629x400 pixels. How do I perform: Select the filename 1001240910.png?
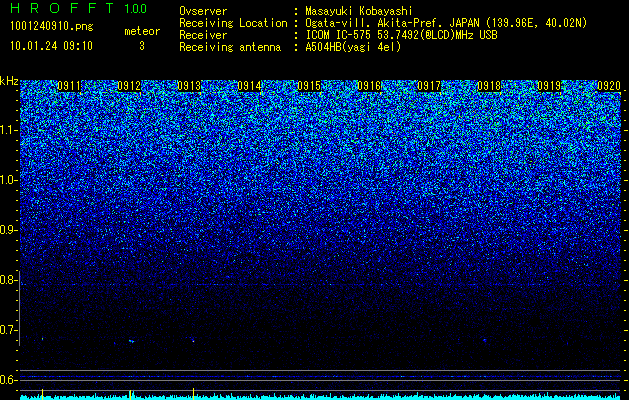[x=51, y=26]
